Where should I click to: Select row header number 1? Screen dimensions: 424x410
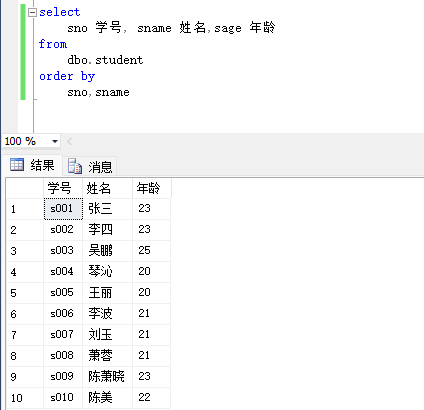[25, 209]
